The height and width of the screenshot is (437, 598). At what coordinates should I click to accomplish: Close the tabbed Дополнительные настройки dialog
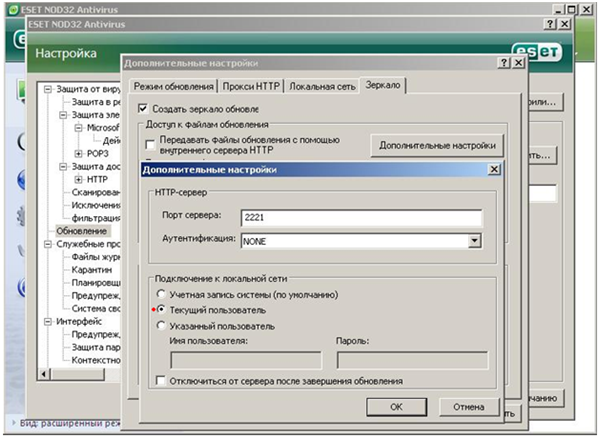click(x=518, y=63)
